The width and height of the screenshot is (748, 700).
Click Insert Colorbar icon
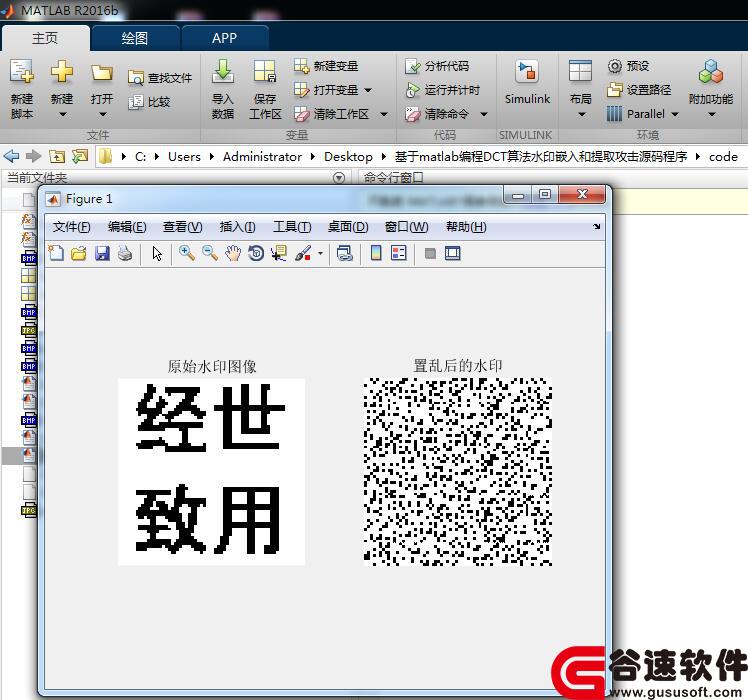pyautogui.click(x=376, y=253)
